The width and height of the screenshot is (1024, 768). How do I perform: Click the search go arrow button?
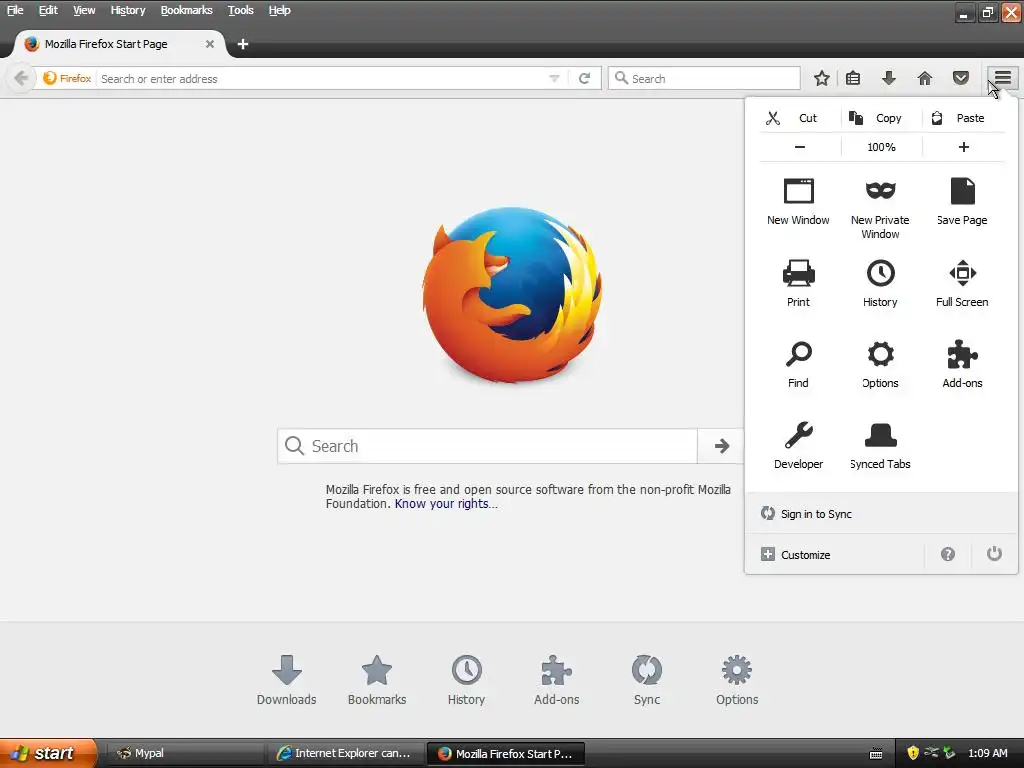click(x=721, y=446)
